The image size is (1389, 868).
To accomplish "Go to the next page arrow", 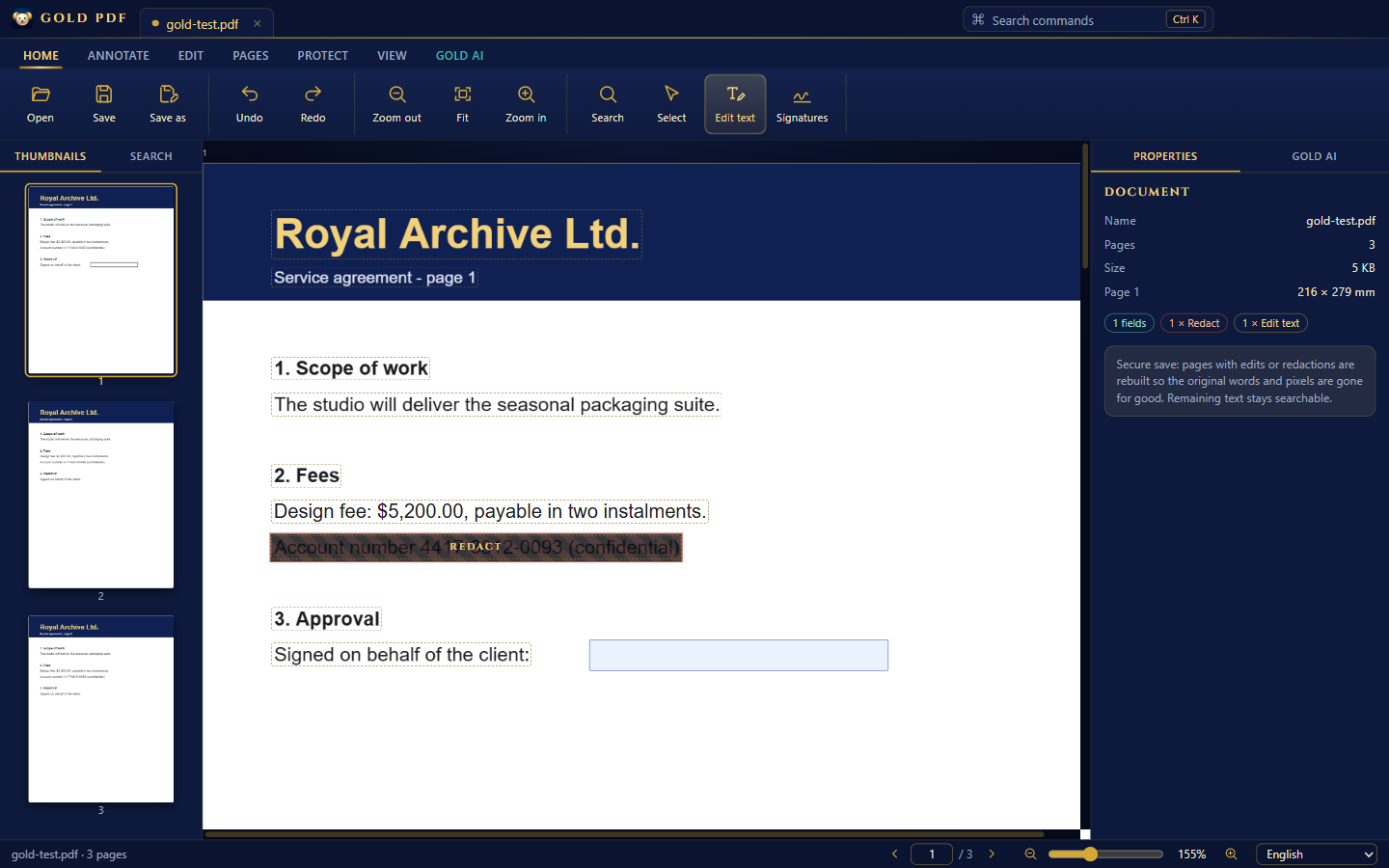I will point(992,854).
